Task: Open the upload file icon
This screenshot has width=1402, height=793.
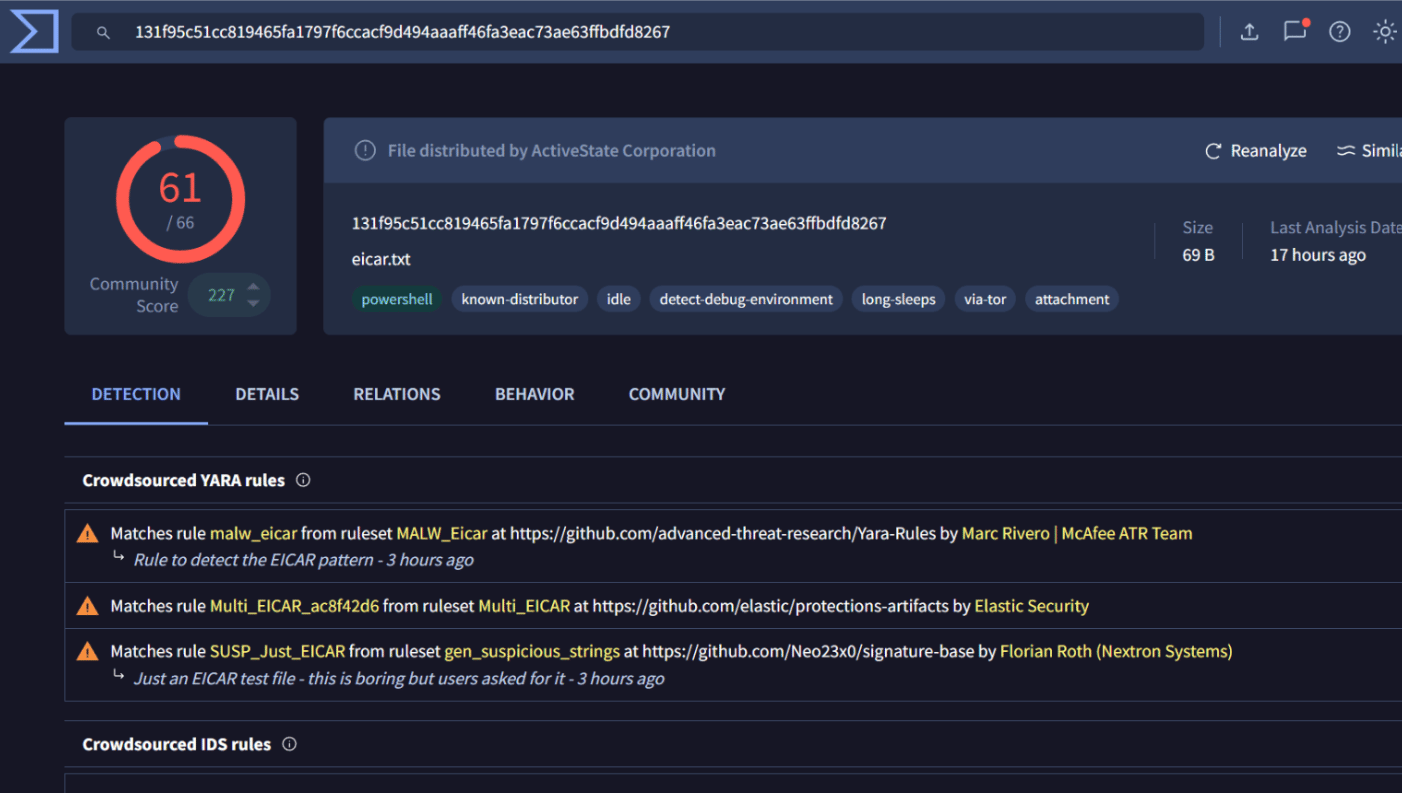Action: point(1249,32)
